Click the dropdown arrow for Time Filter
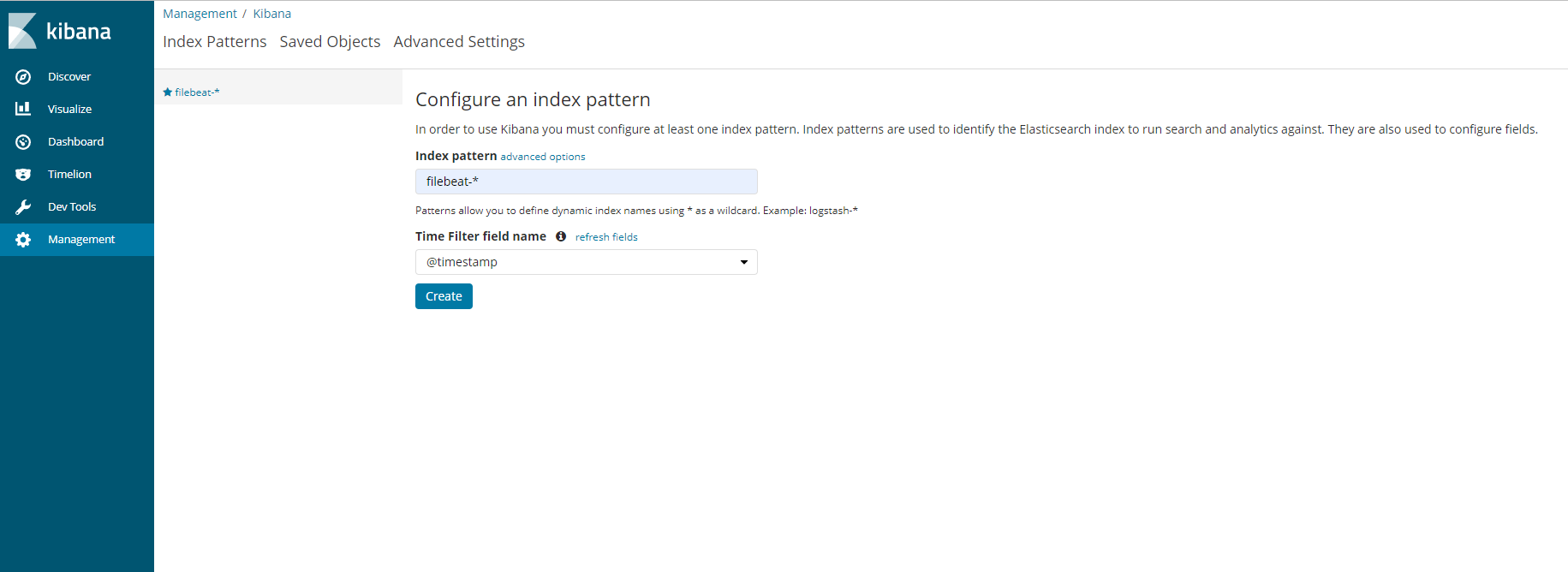 click(x=743, y=262)
